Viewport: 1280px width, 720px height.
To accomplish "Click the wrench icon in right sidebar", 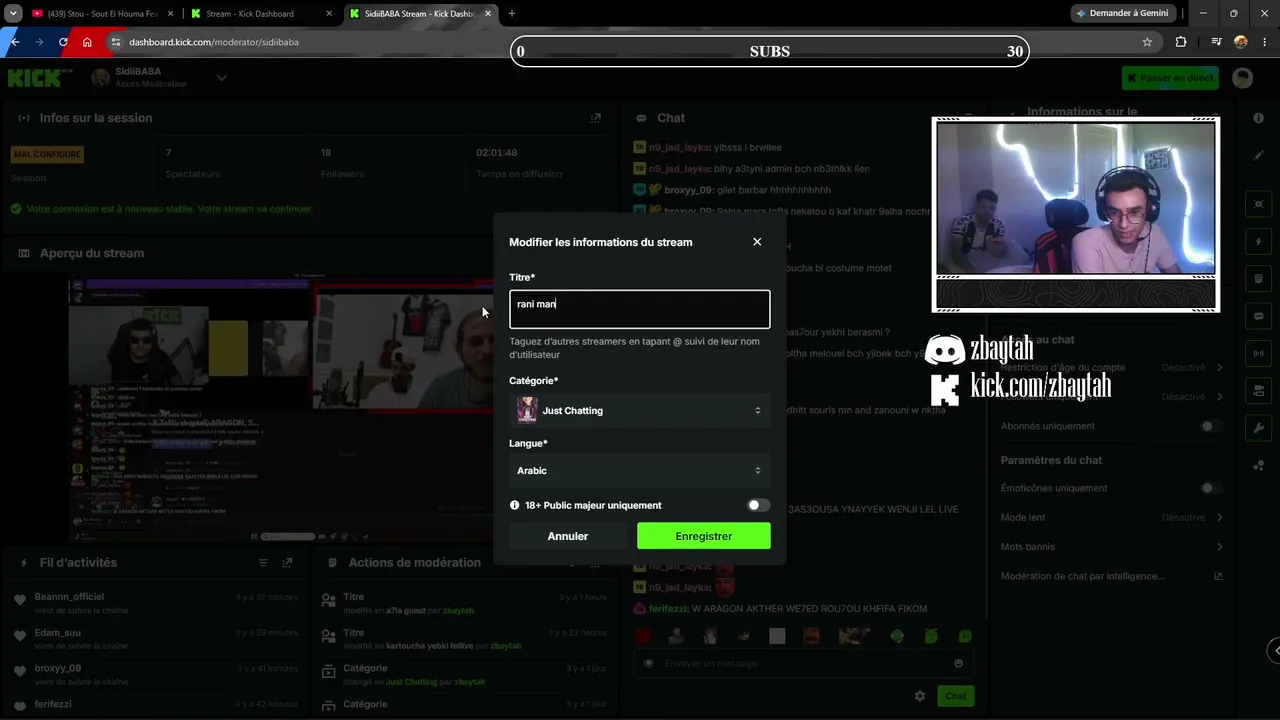I will (x=1258, y=428).
